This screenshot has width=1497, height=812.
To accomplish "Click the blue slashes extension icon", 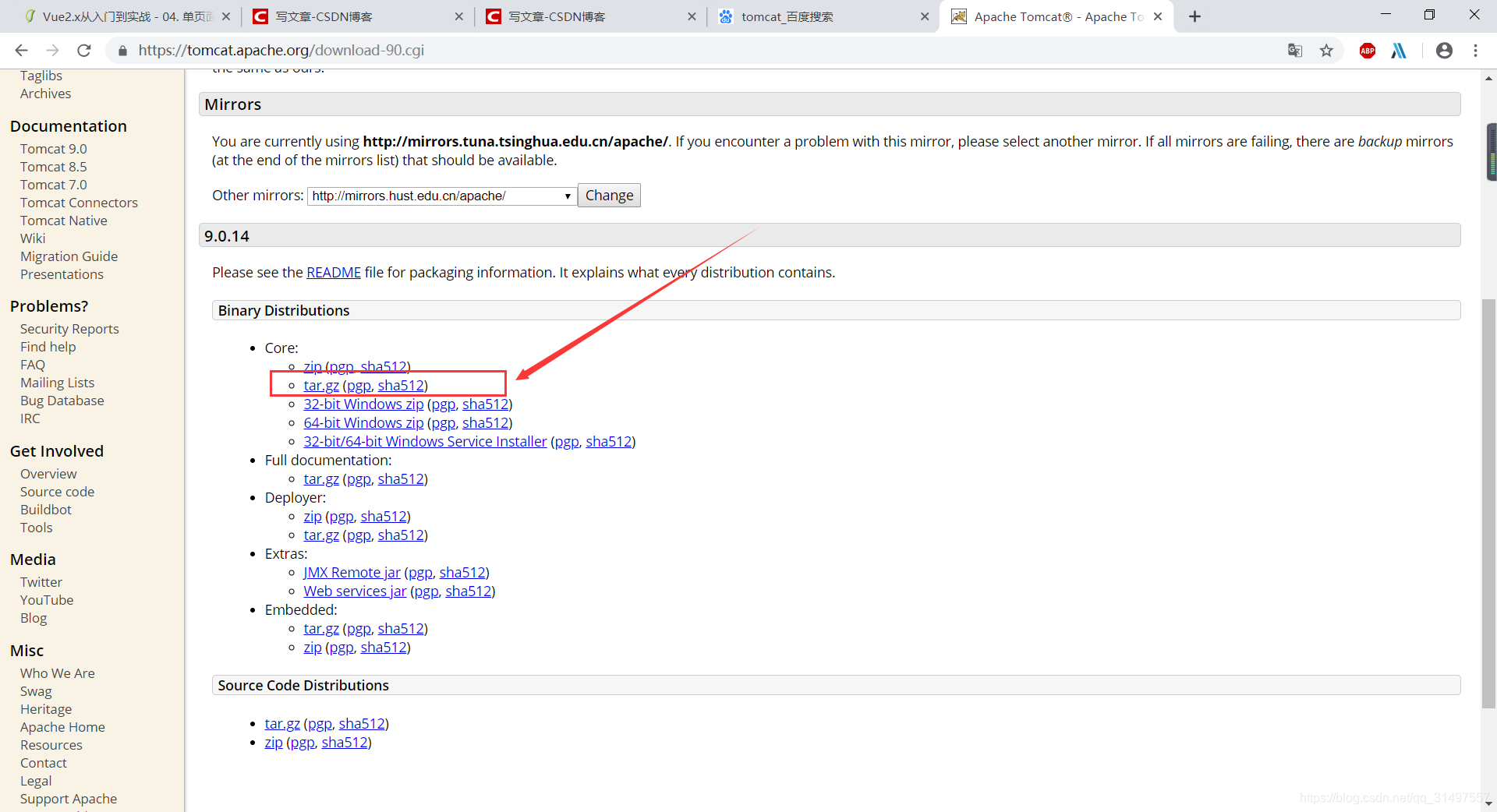I will click(1399, 51).
